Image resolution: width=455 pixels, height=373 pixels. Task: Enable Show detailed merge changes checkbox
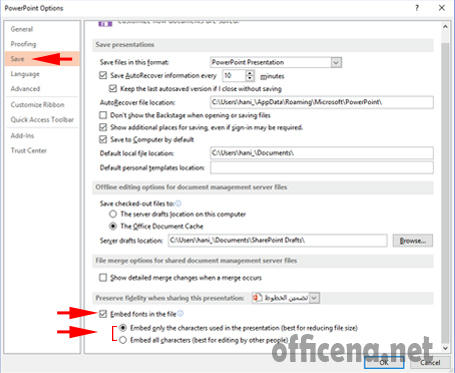coord(103,278)
